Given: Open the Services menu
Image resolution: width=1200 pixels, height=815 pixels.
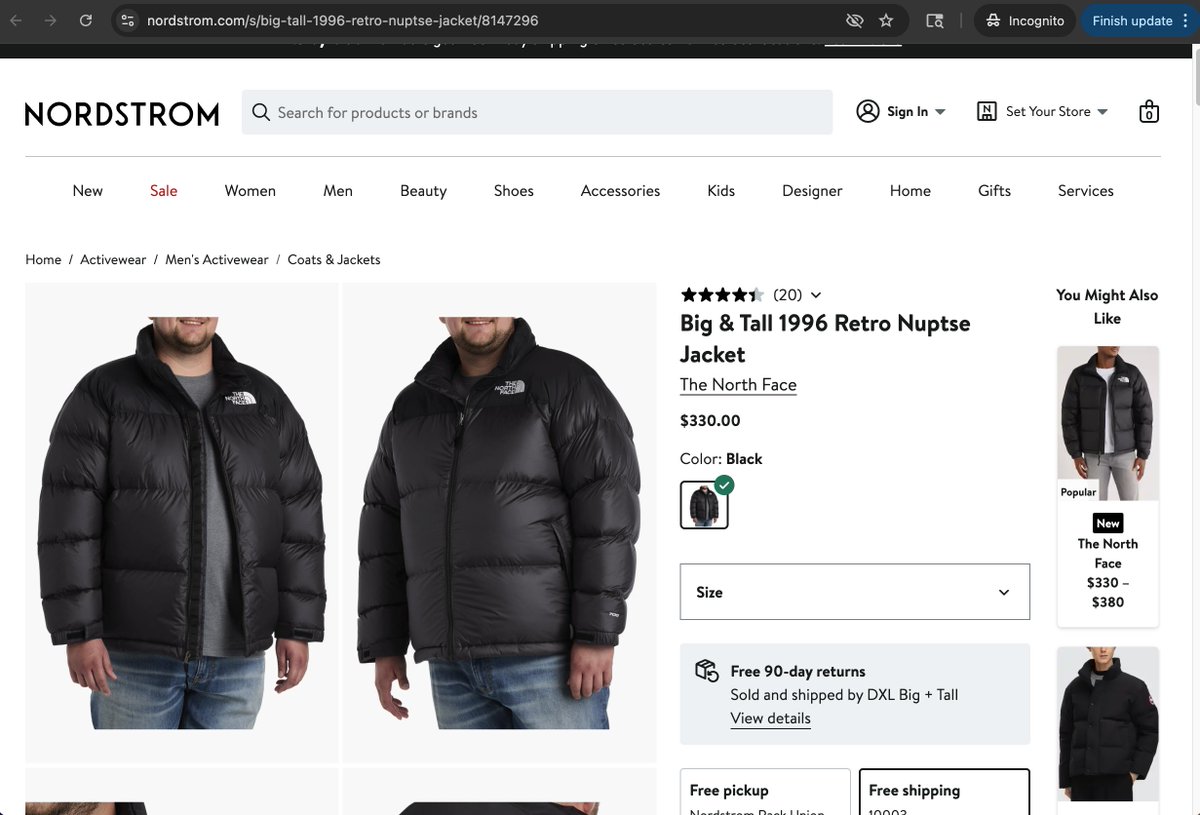Looking at the screenshot, I should click(x=1086, y=190).
